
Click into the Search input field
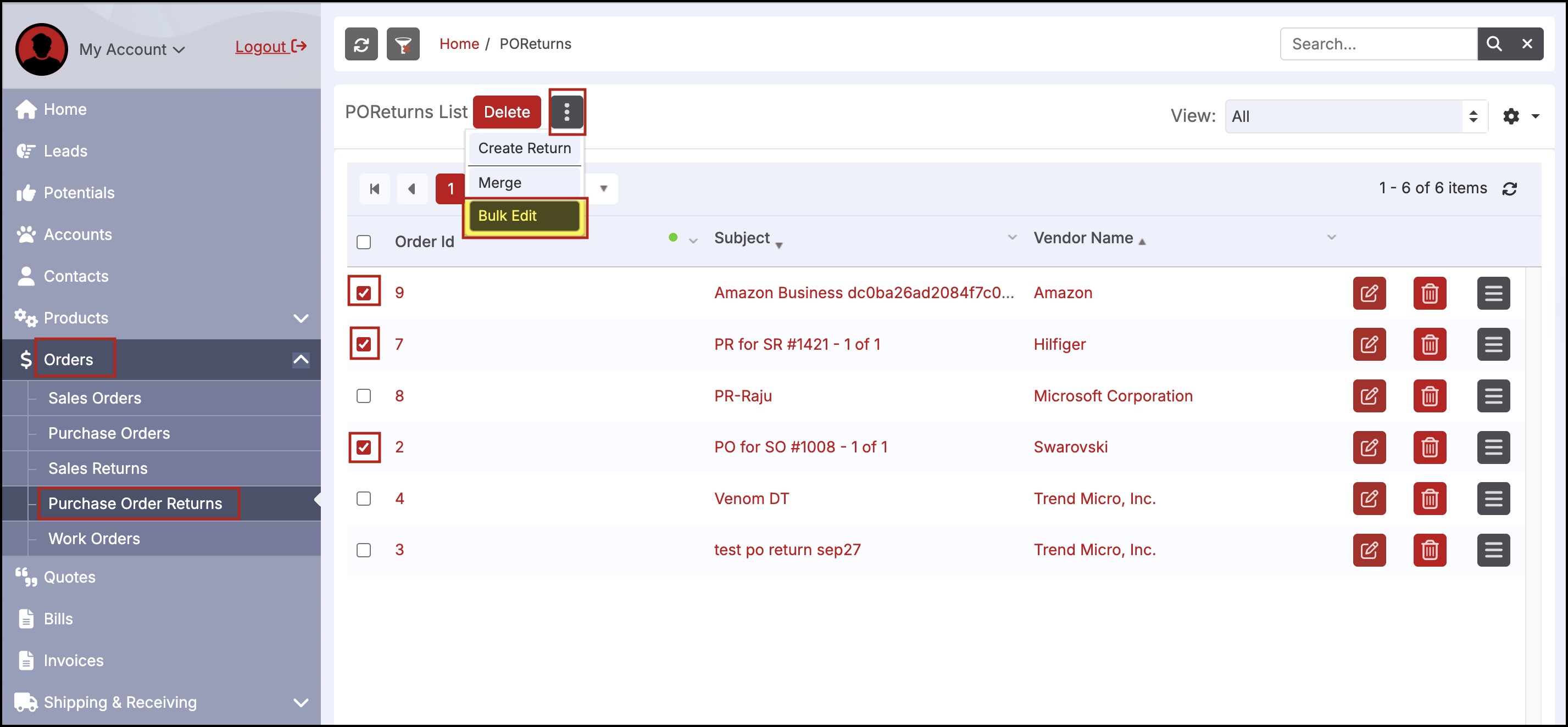click(x=1378, y=44)
